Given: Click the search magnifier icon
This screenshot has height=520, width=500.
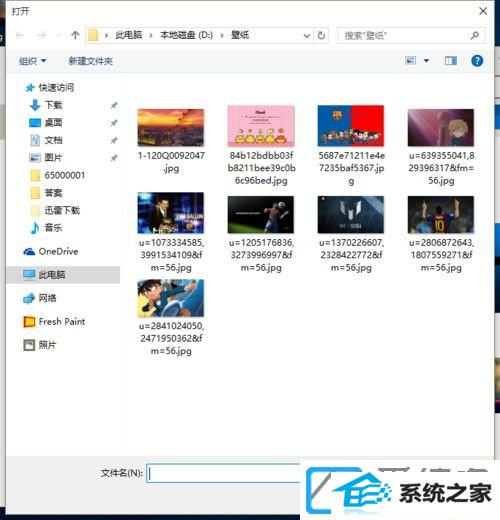Looking at the screenshot, I should click(x=474, y=35).
